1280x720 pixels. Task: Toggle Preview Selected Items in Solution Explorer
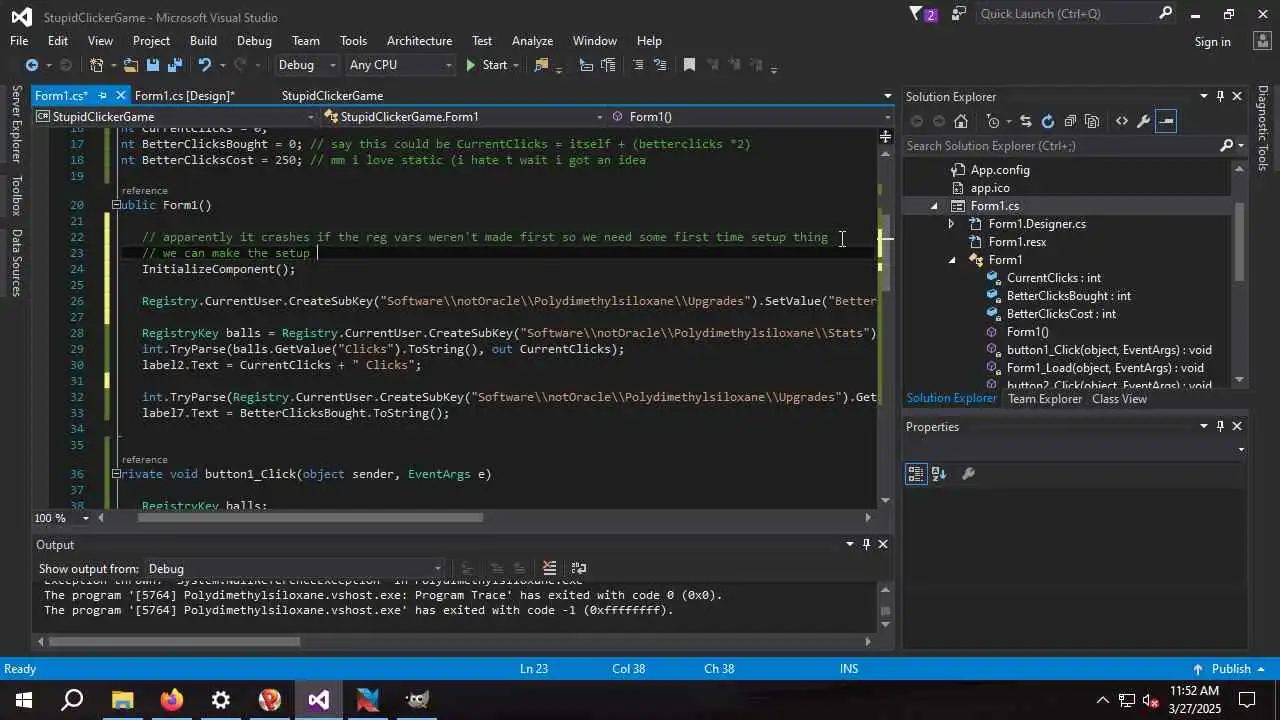click(x=1166, y=121)
